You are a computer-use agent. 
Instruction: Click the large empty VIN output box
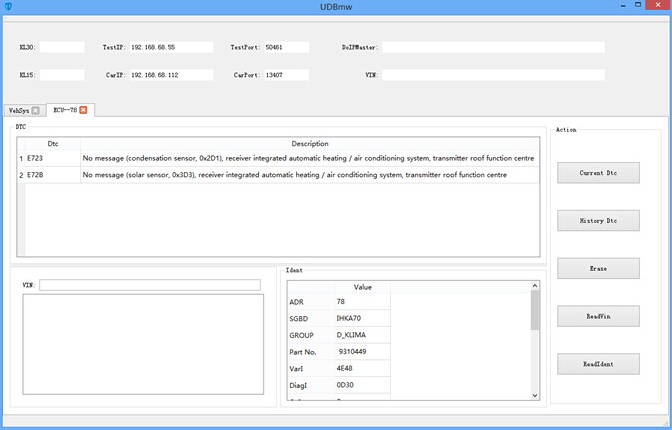click(143, 344)
